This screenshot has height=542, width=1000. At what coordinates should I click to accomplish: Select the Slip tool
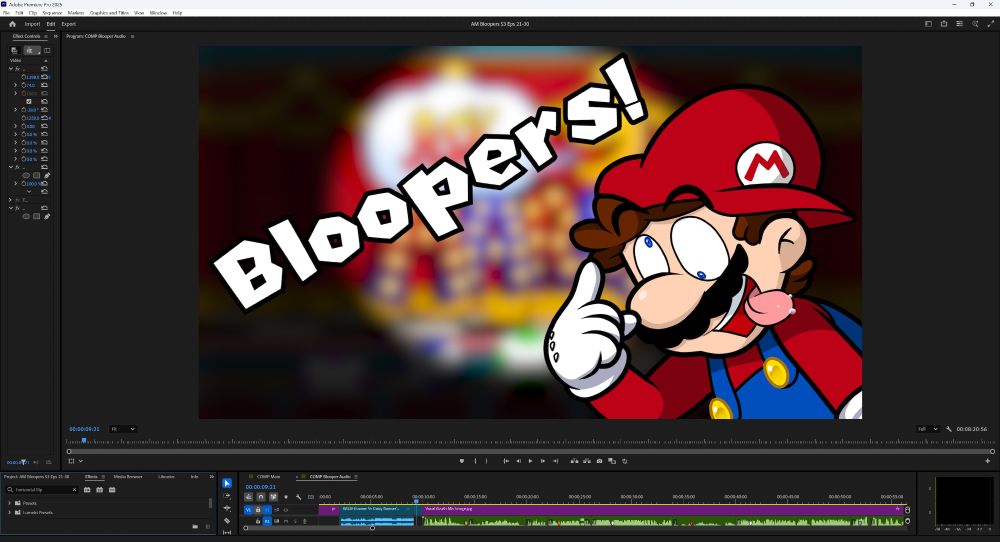(227, 532)
